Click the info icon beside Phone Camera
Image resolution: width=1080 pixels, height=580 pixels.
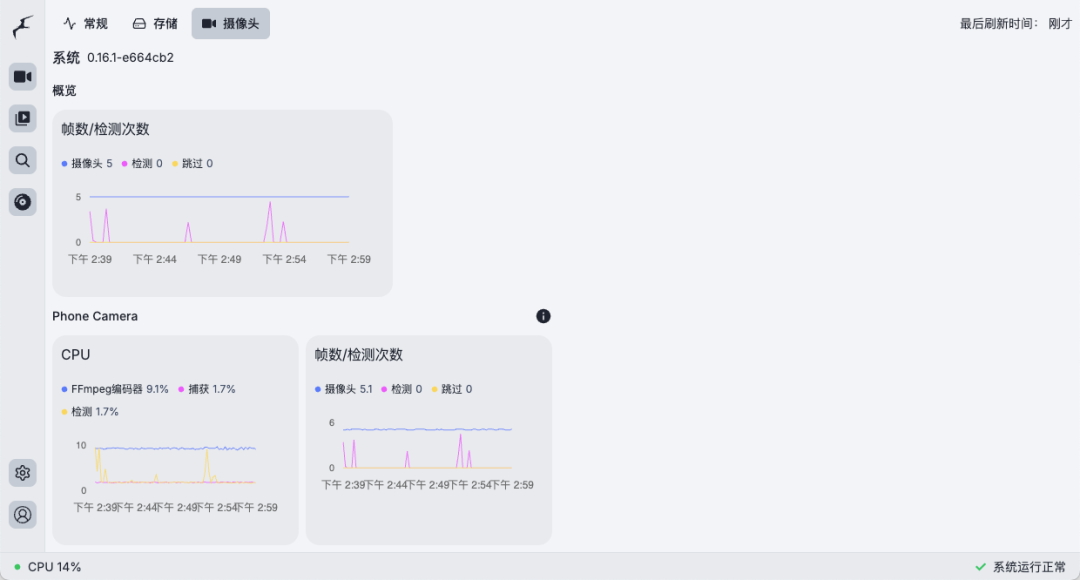(543, 316)
